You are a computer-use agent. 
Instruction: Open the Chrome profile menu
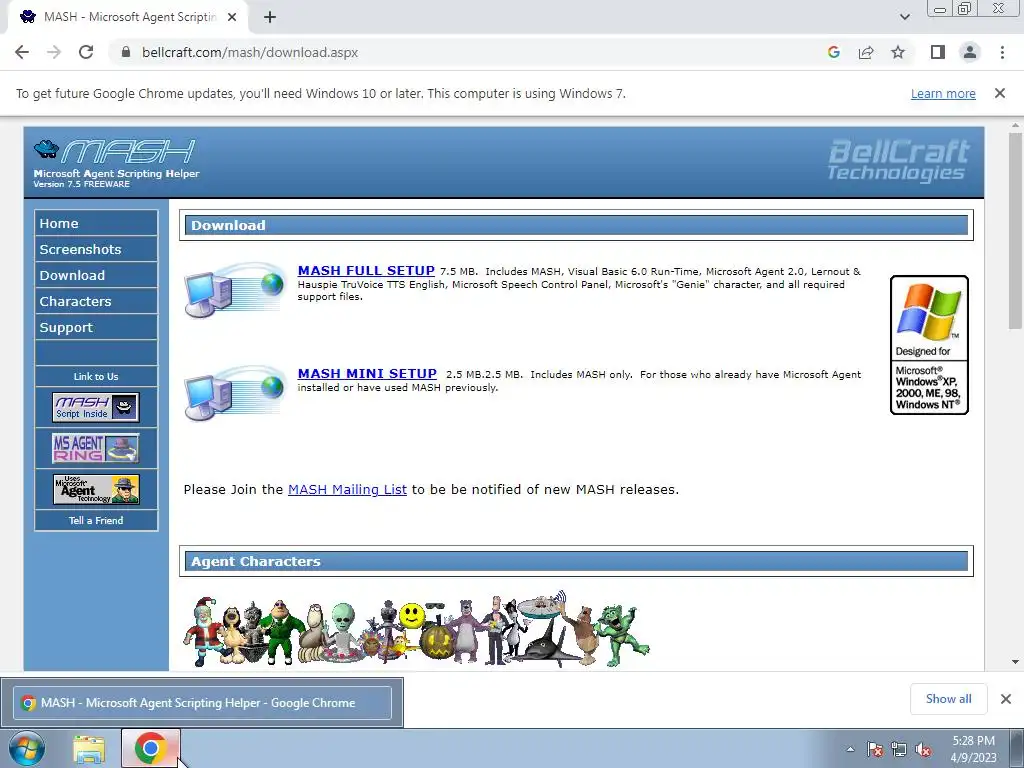coord(970,52)
